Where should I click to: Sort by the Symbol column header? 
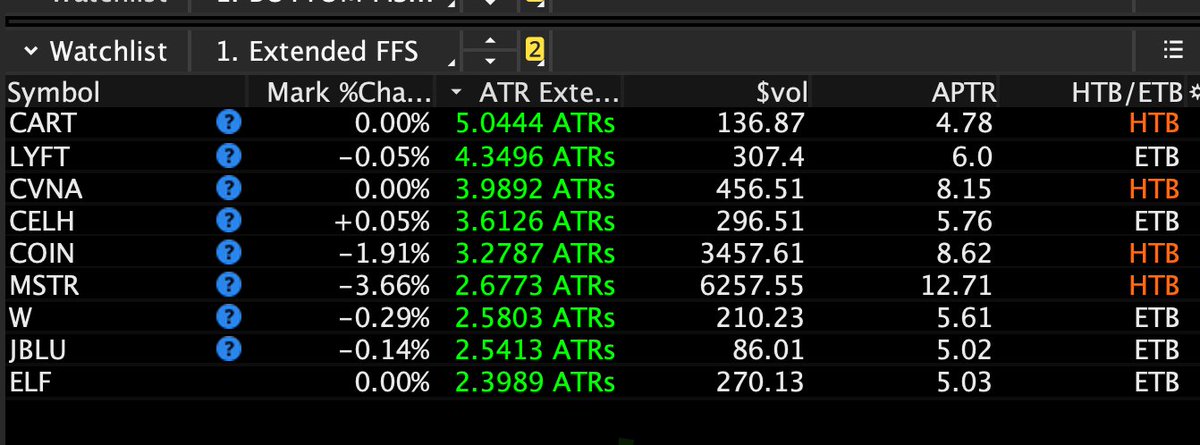pos(54,93)
